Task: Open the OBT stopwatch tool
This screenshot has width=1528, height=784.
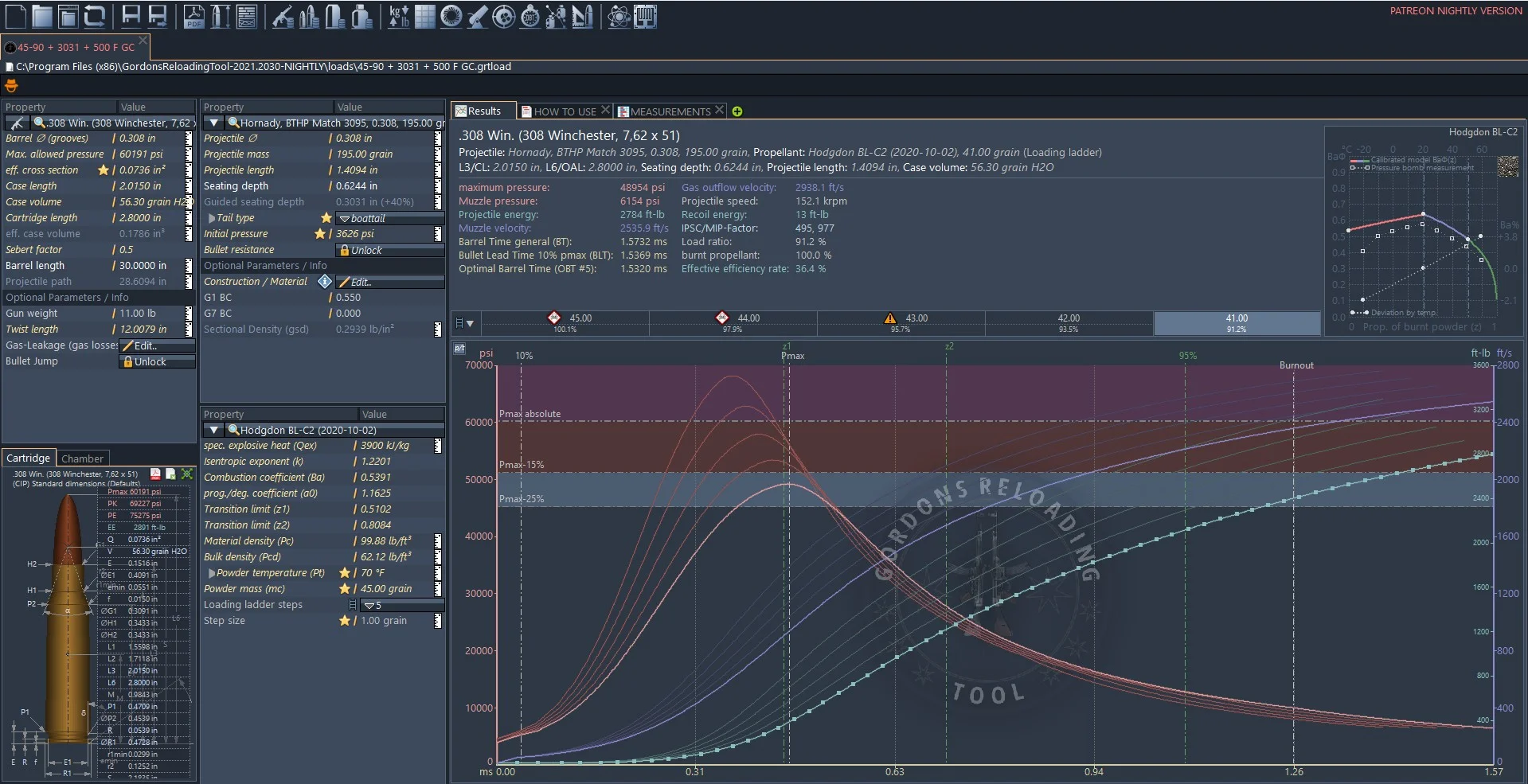Action: [530, 16]
